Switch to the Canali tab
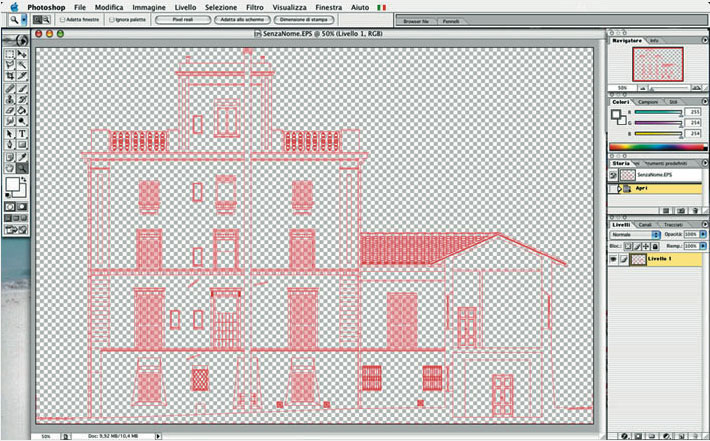 tap(645, 225)
